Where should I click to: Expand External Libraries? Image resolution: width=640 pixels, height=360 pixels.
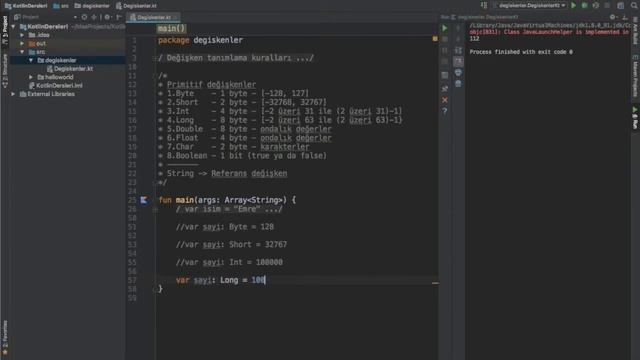click(x=13, y=94)
